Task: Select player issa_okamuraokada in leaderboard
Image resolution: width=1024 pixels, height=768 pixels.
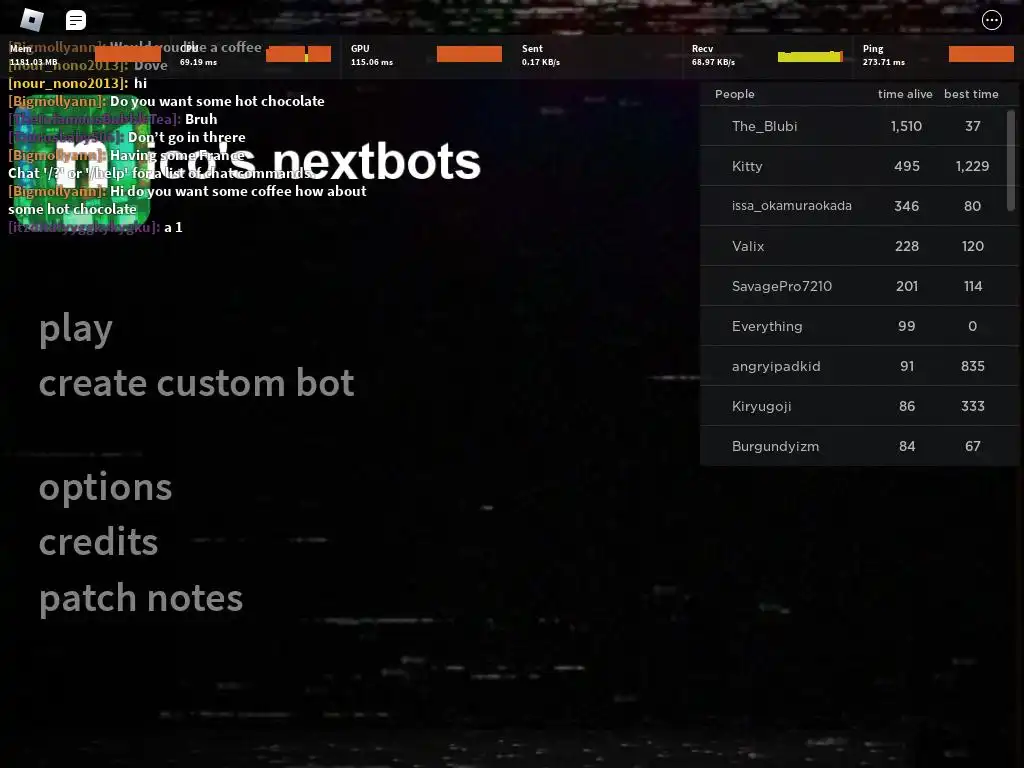Action: click(859, 206)
